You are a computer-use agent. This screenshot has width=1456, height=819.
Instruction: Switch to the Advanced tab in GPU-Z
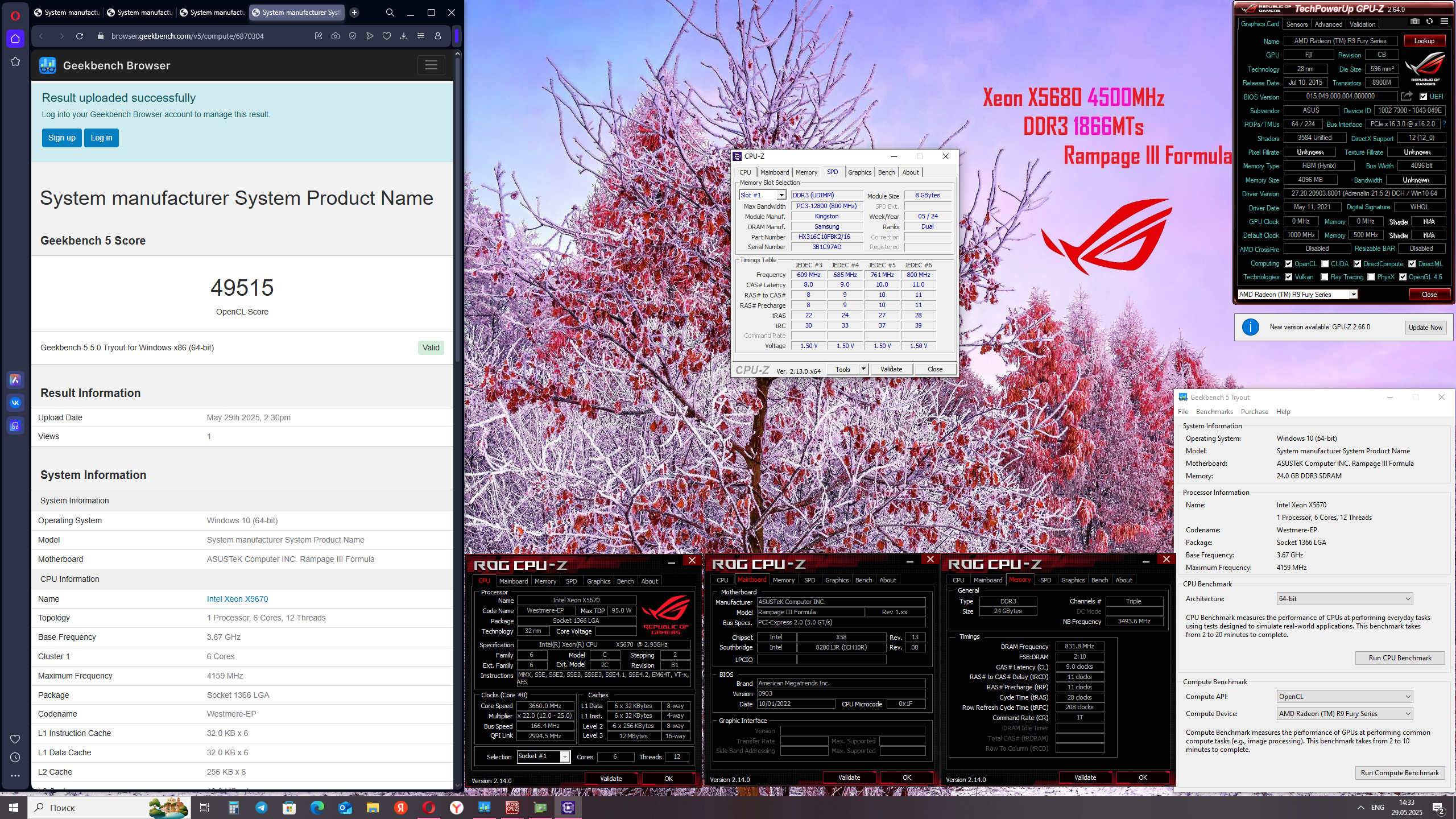[x=1329, y=24]
